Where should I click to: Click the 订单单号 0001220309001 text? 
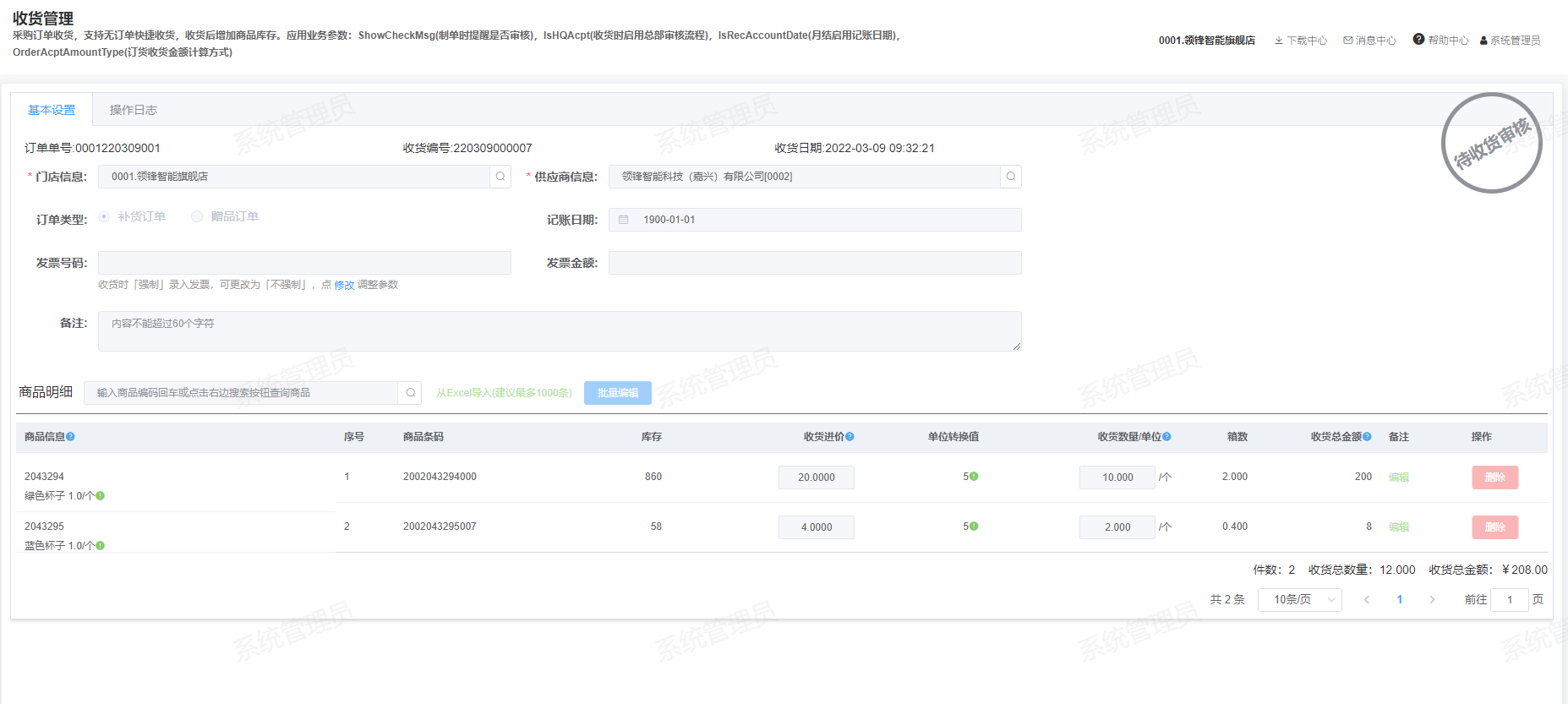pos(92,148)
